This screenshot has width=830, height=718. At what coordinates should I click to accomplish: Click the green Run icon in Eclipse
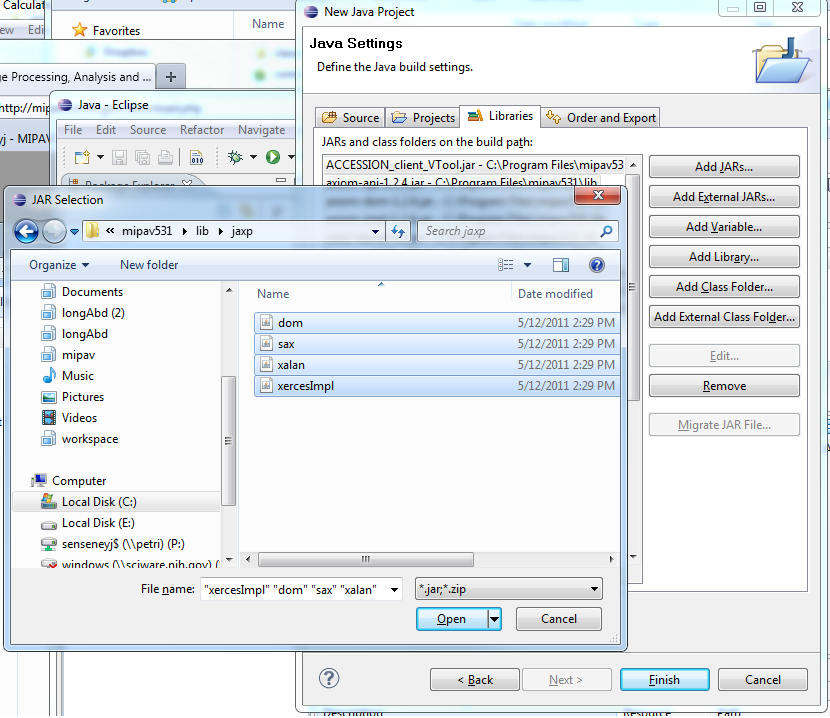click(272, 157)
